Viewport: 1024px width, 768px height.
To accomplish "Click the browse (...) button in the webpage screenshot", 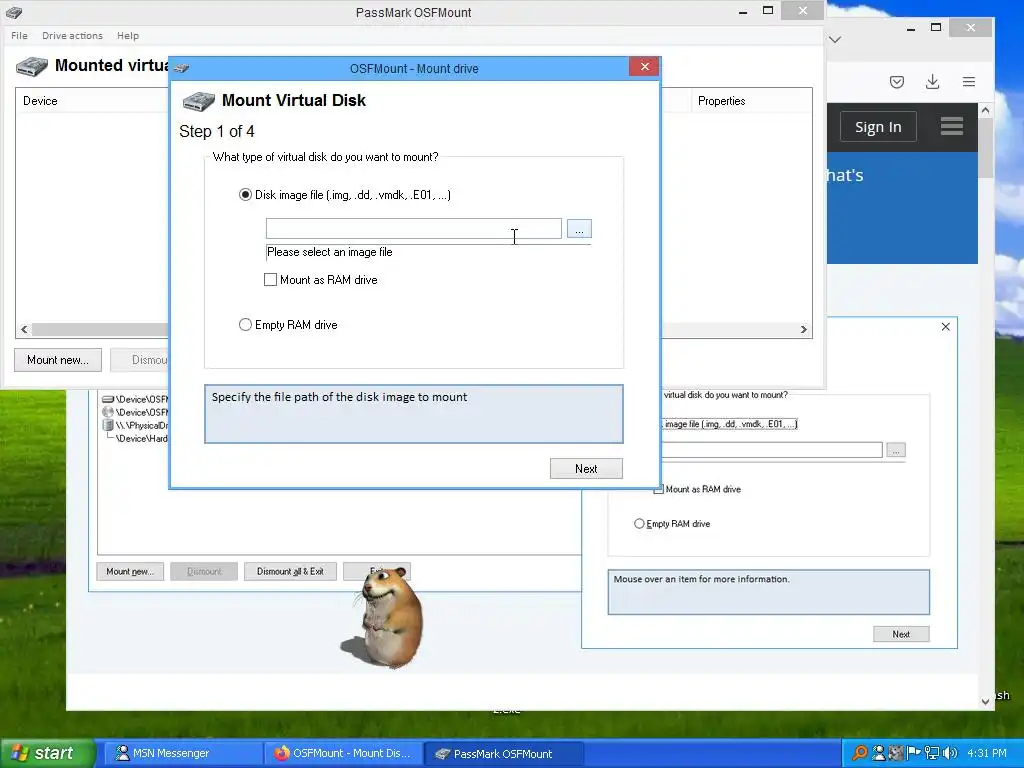I will coord(896,450).
